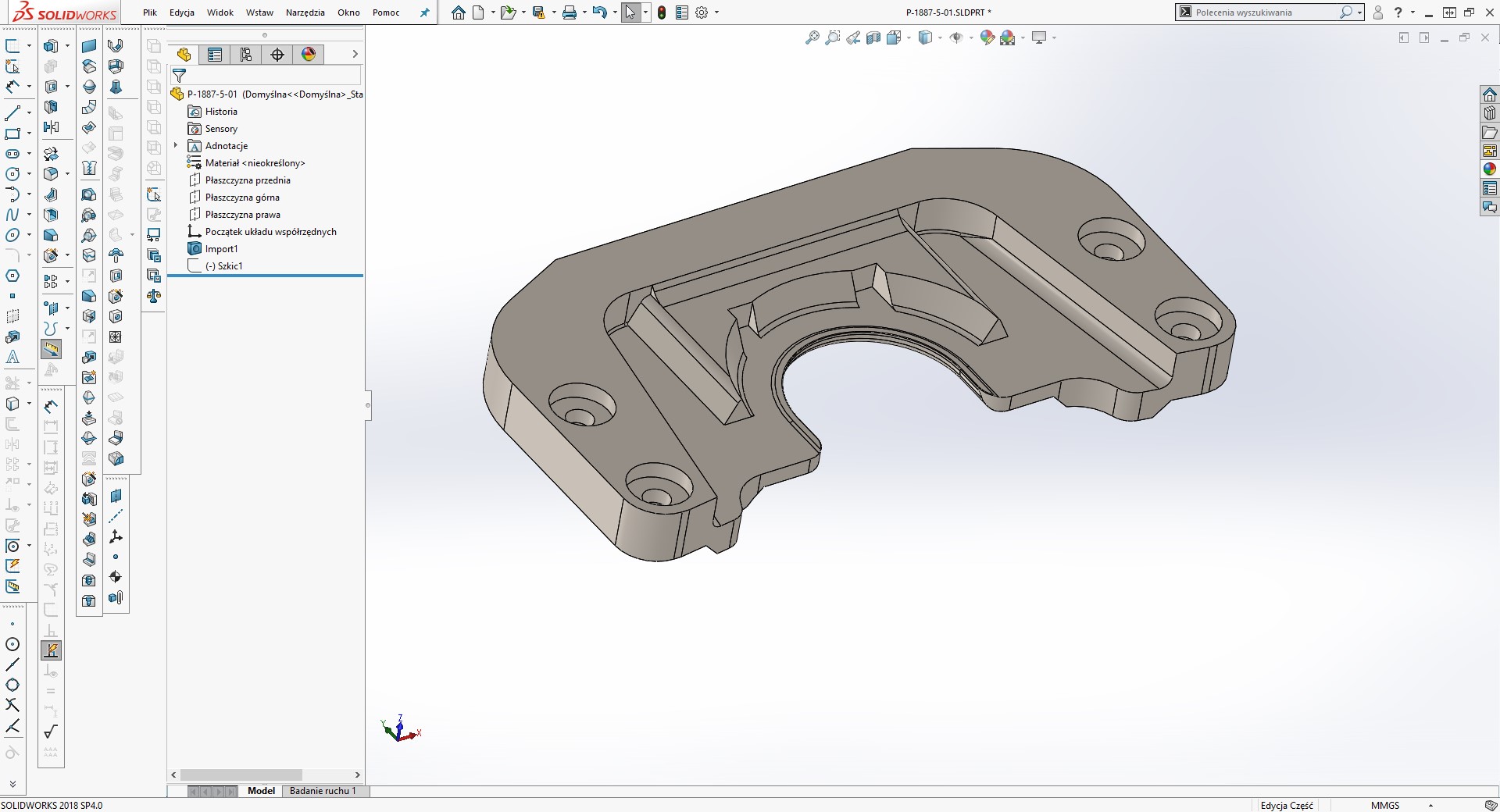Click the Rebuild traffic light icon
Screen dimensions: 1500x812
click(662, 12)
